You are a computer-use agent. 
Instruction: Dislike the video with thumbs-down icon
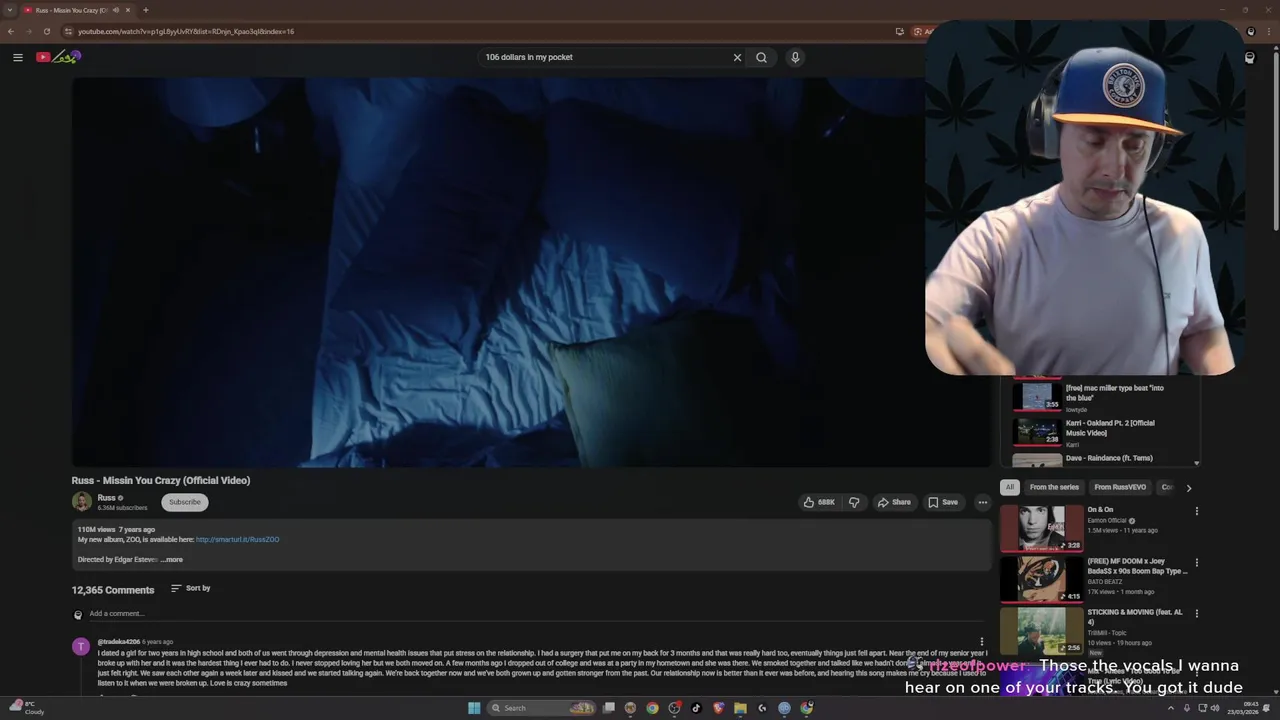[854, 502]
